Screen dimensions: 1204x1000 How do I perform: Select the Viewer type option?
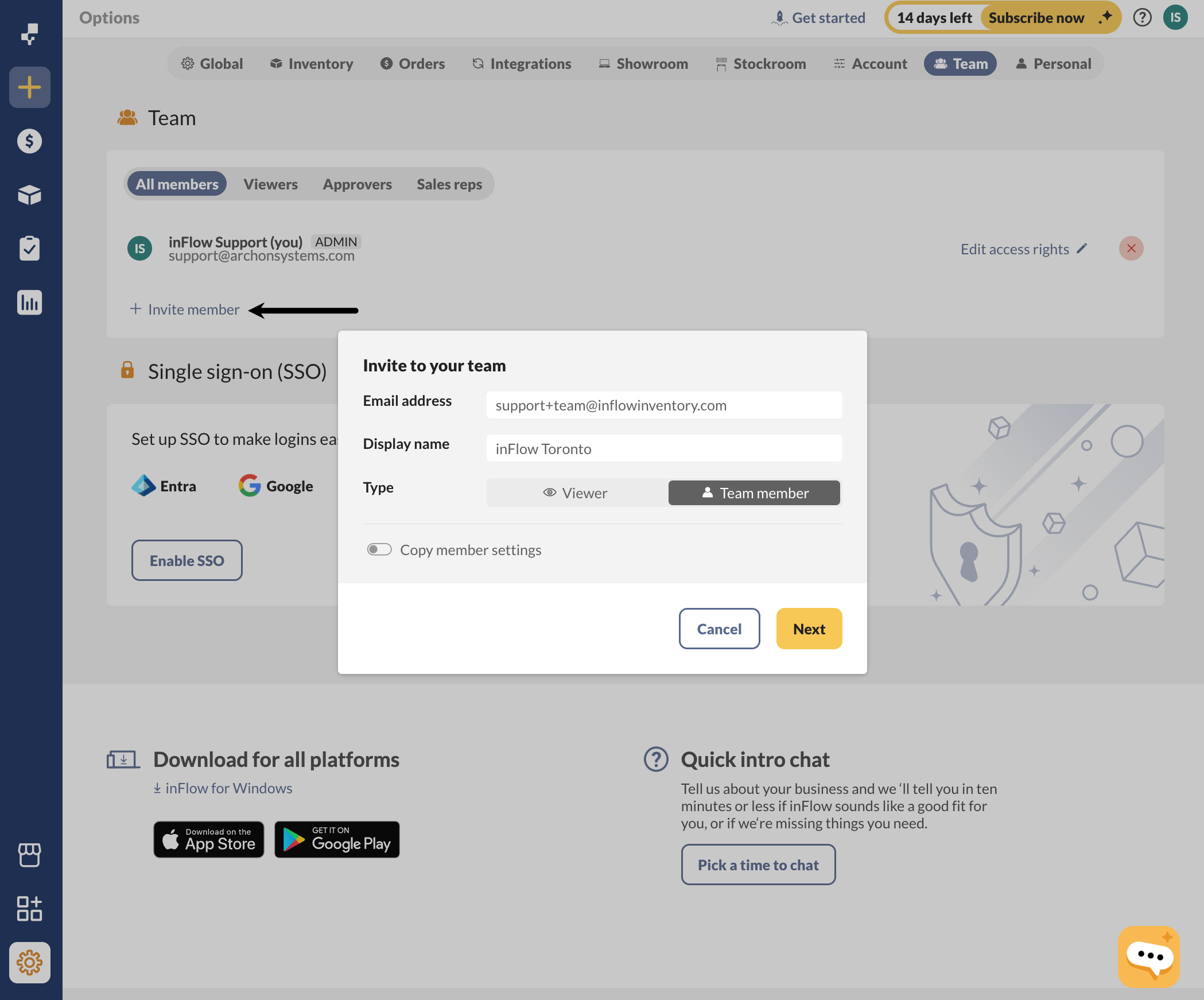point(576,493)
